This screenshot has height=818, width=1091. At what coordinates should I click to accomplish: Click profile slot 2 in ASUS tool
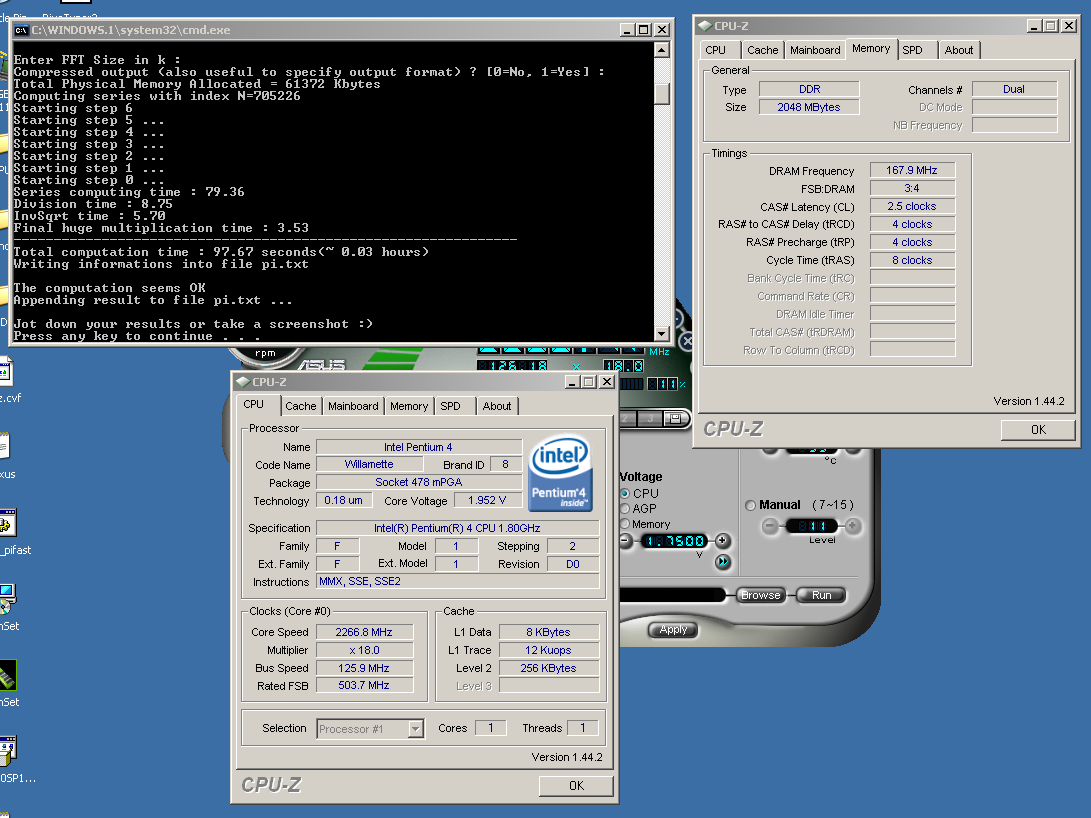tap(626, 418)
